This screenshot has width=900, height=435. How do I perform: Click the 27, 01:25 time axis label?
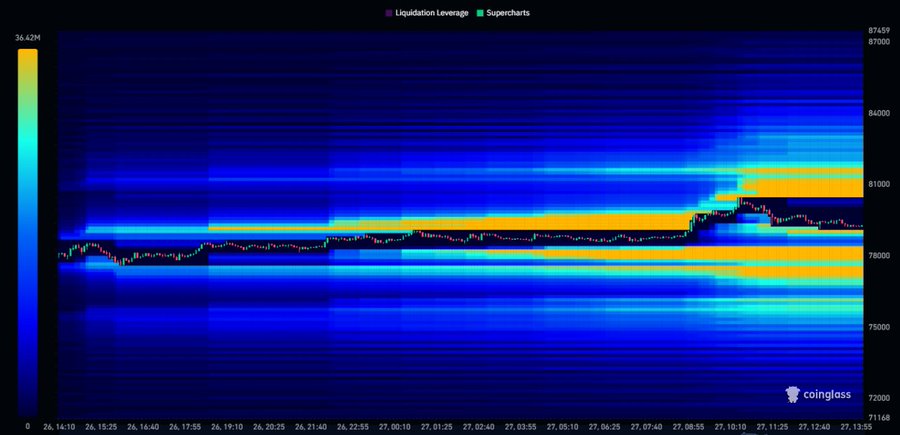point(437,427)
